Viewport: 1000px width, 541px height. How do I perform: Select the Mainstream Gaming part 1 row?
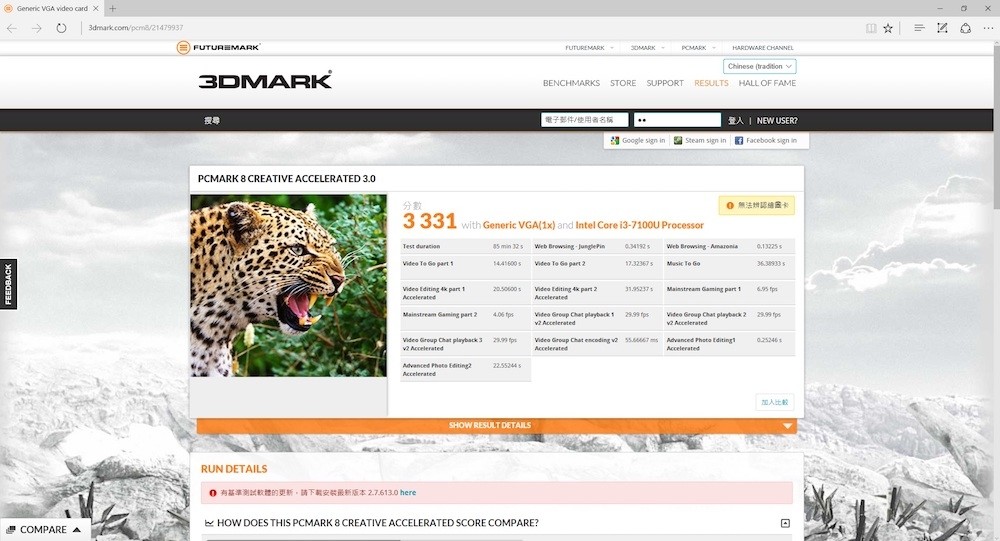tap(730, 293)
